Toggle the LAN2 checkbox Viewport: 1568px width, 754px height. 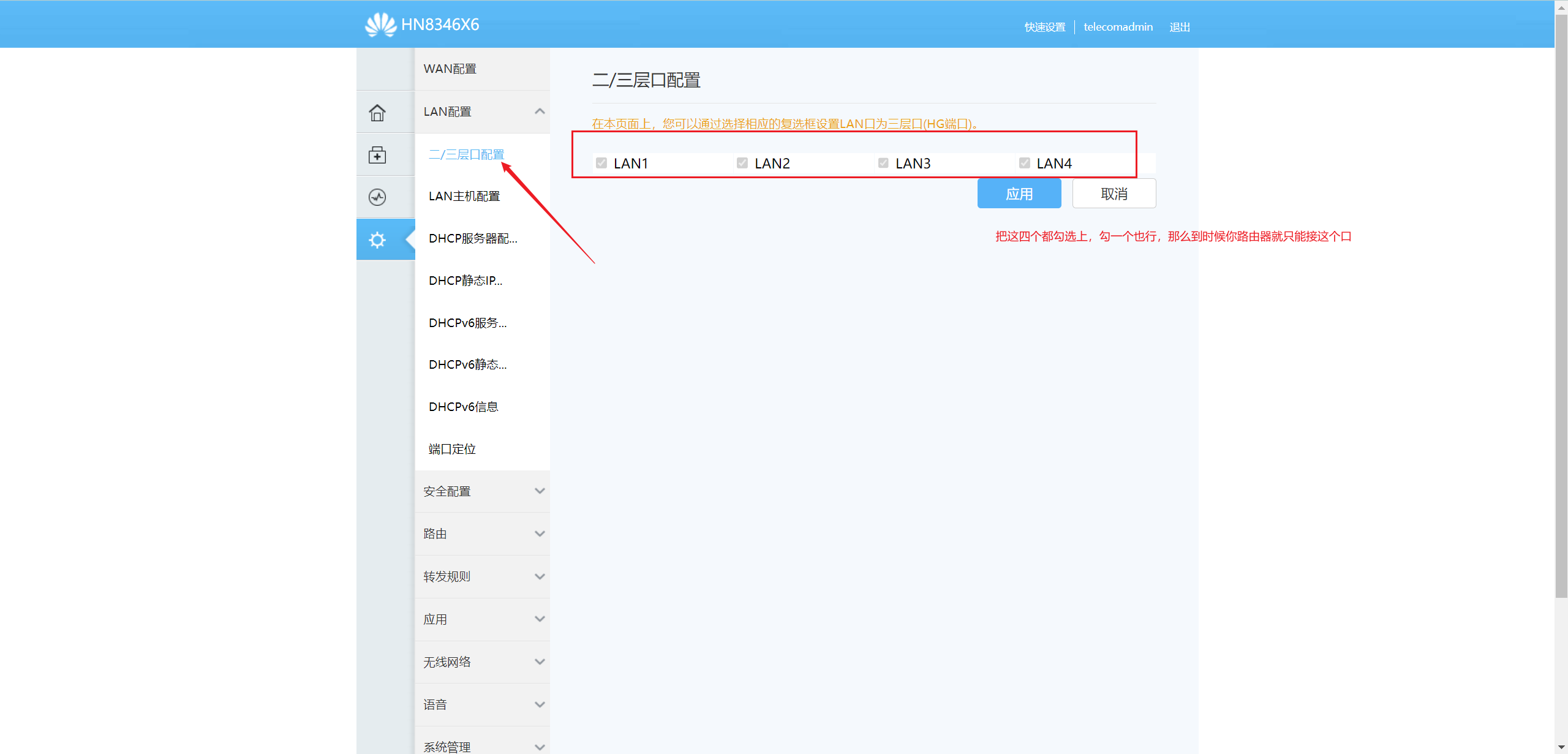pos(742,163)
